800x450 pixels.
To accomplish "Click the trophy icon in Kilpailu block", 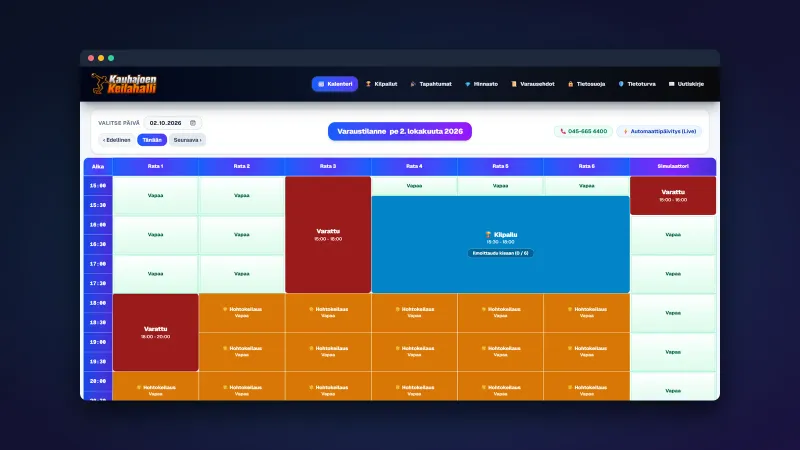I will [x=488, y=235].
